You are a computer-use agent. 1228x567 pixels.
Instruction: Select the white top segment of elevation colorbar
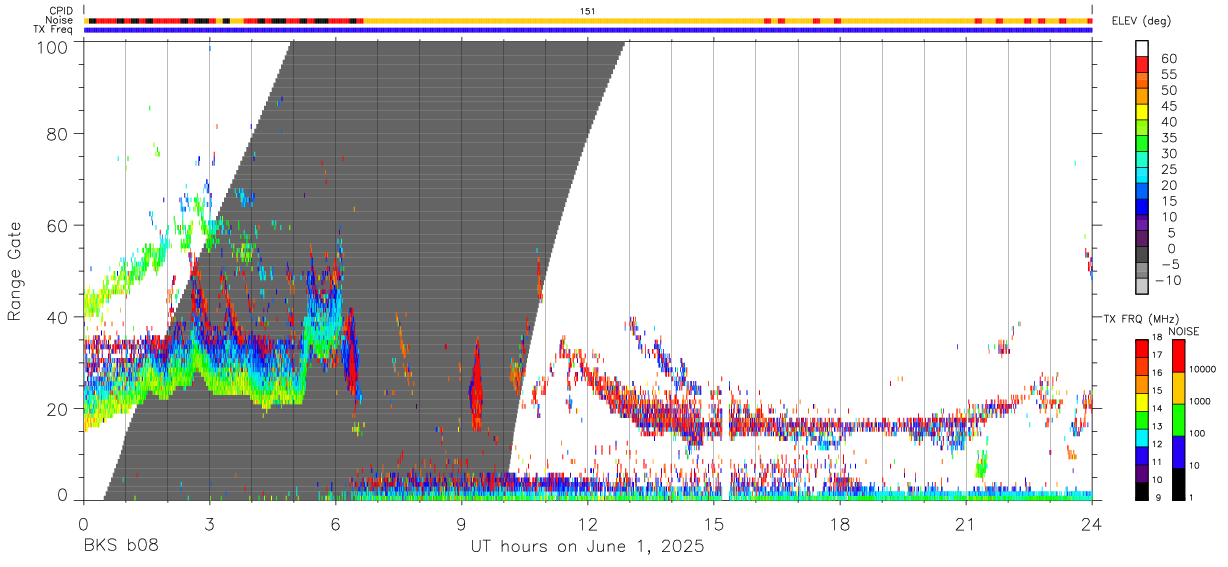tap(1142, 46)
